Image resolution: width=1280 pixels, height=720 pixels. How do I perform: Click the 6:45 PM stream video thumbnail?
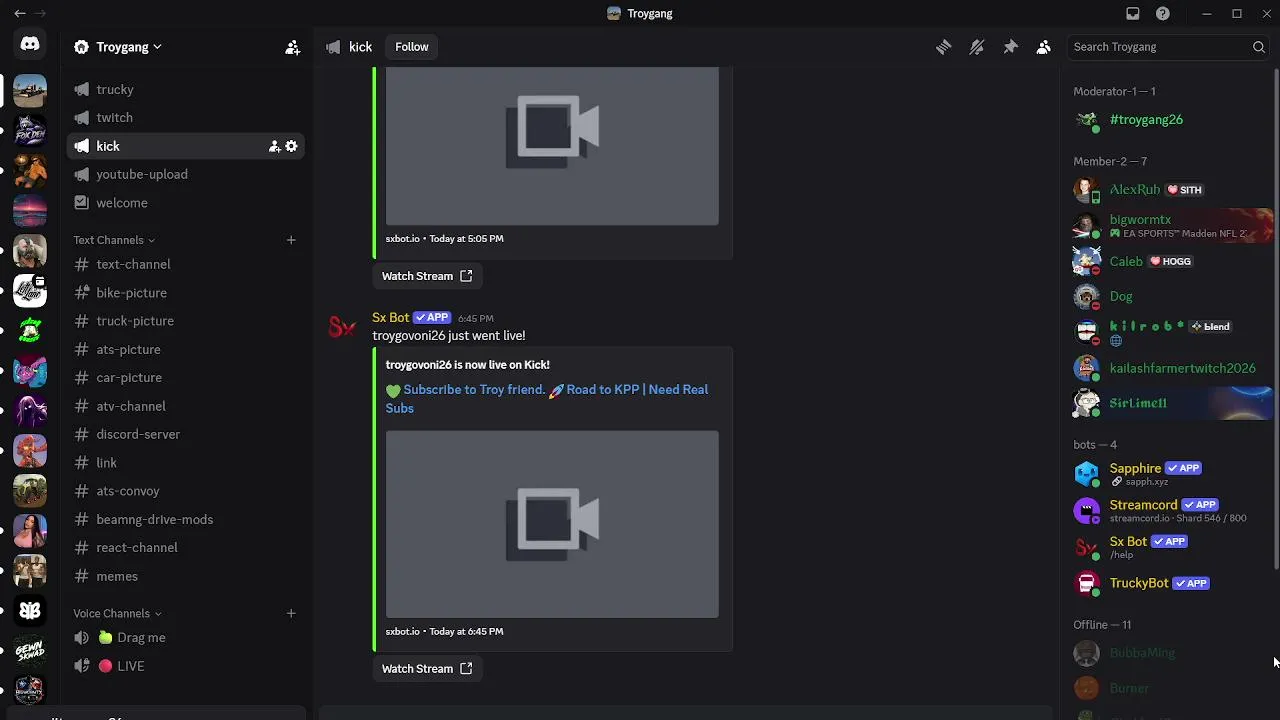[552, 524]
